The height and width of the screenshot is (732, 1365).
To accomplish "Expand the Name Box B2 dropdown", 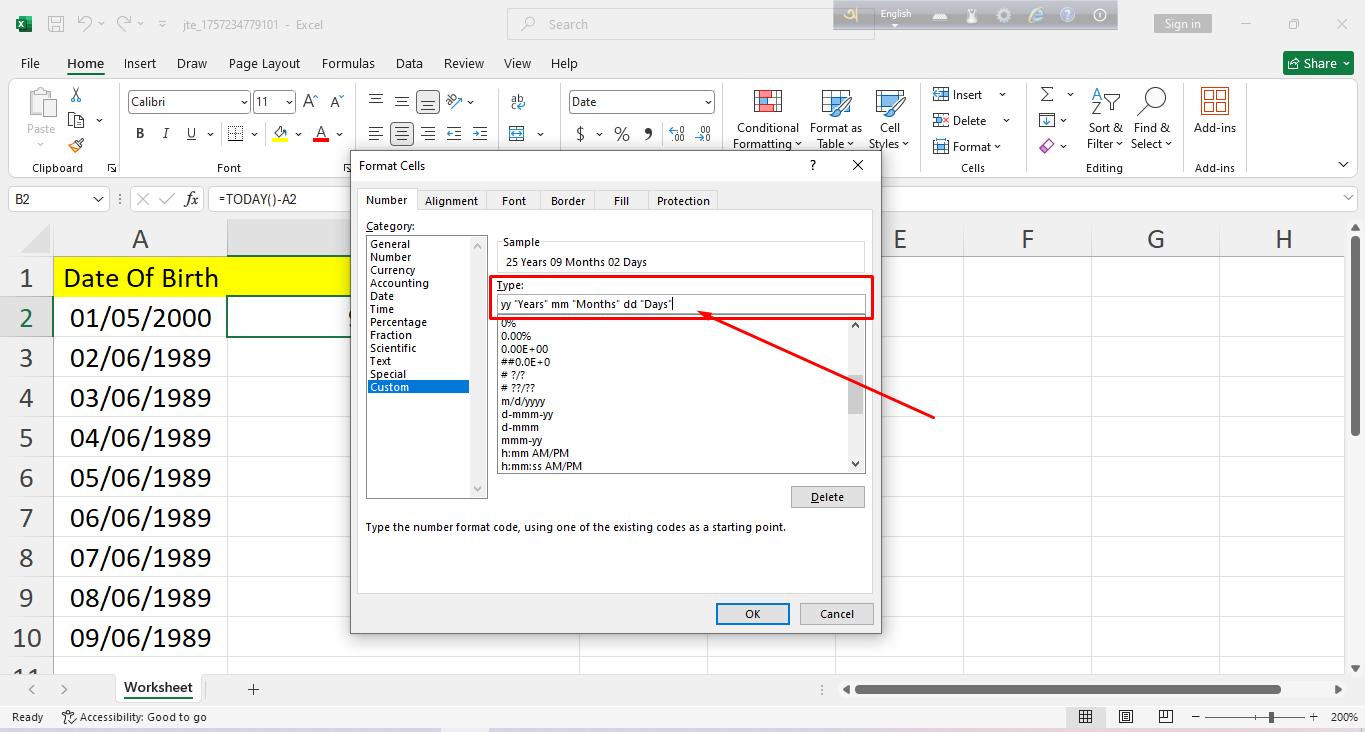I will 99,200.
